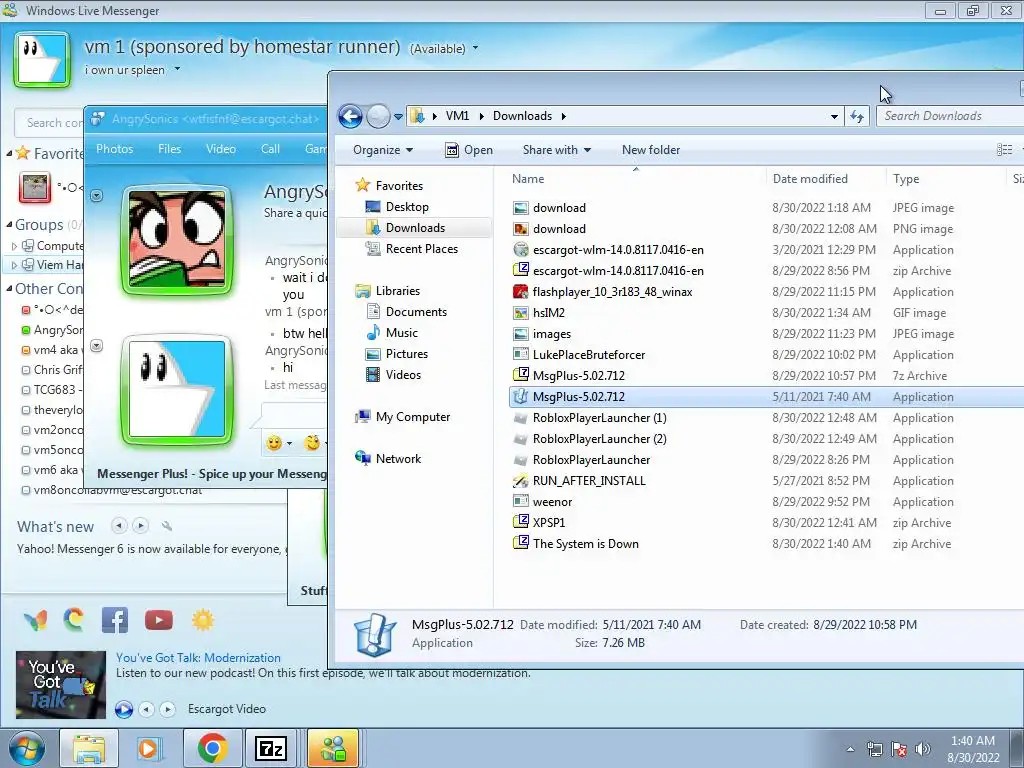Viewport: 1024px width, 768px height.
Task: Refresh the Downloads folder view
Action: pos(856,116)
